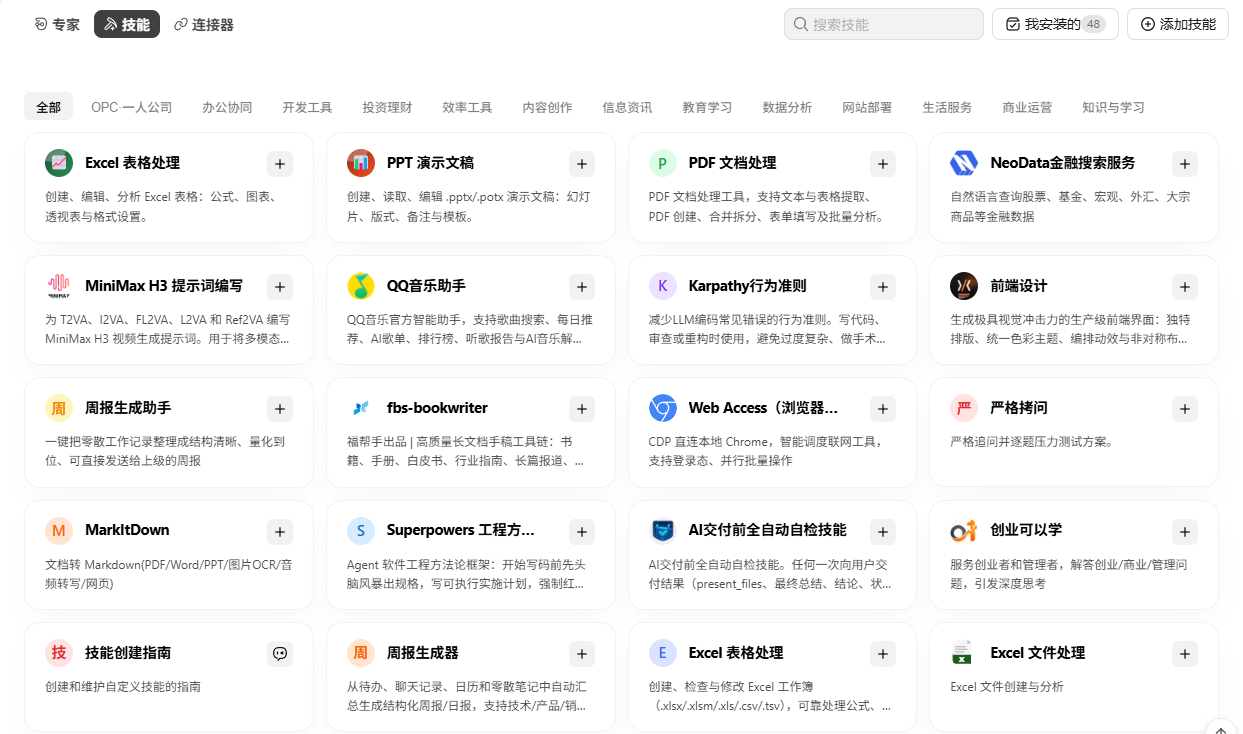Open the 技能创建指南 skill title

point(128,653)
